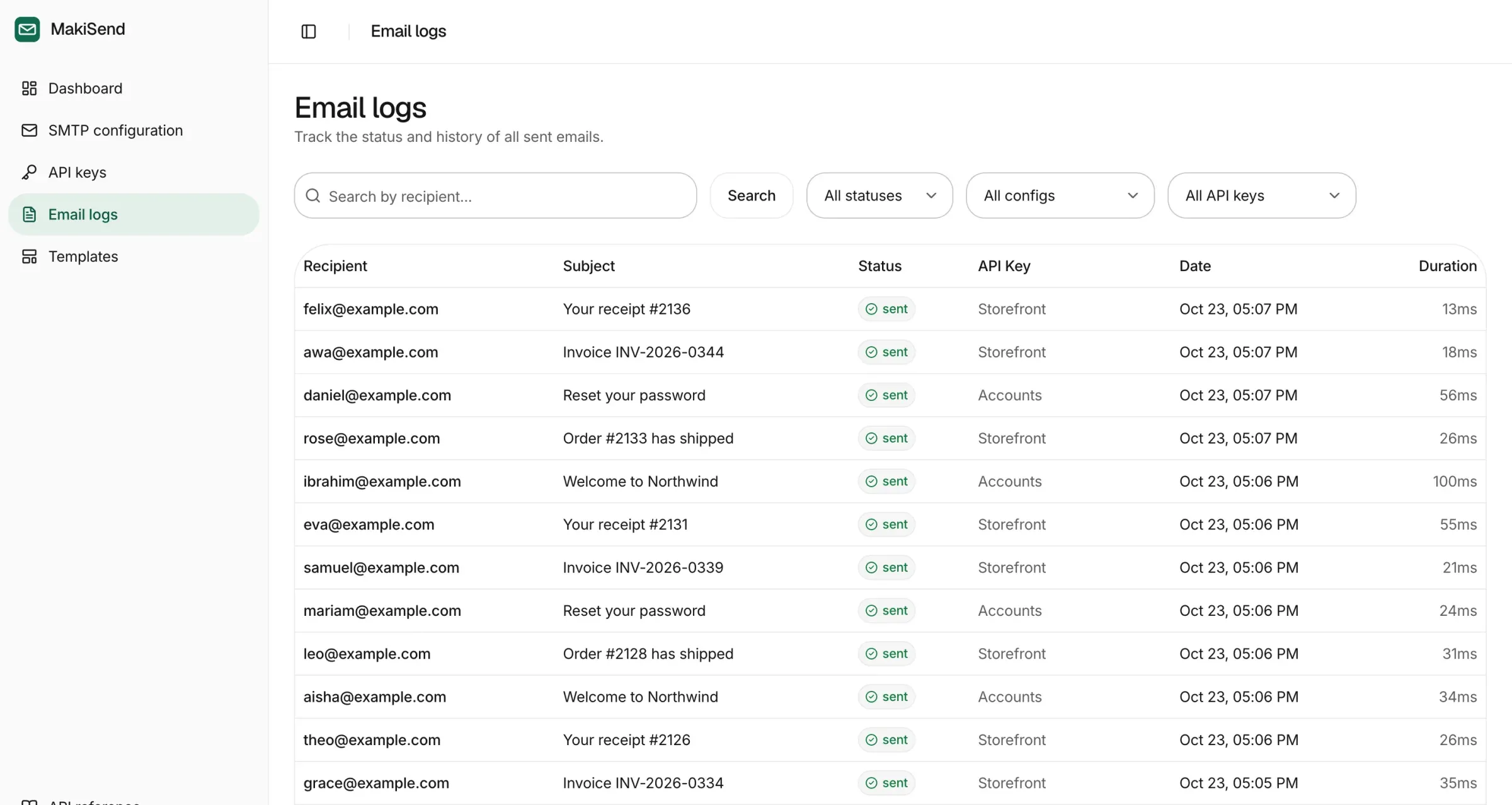Click the magnifier icon in search box
Viewport: 1512px width, 805px height.
(313, 195)
